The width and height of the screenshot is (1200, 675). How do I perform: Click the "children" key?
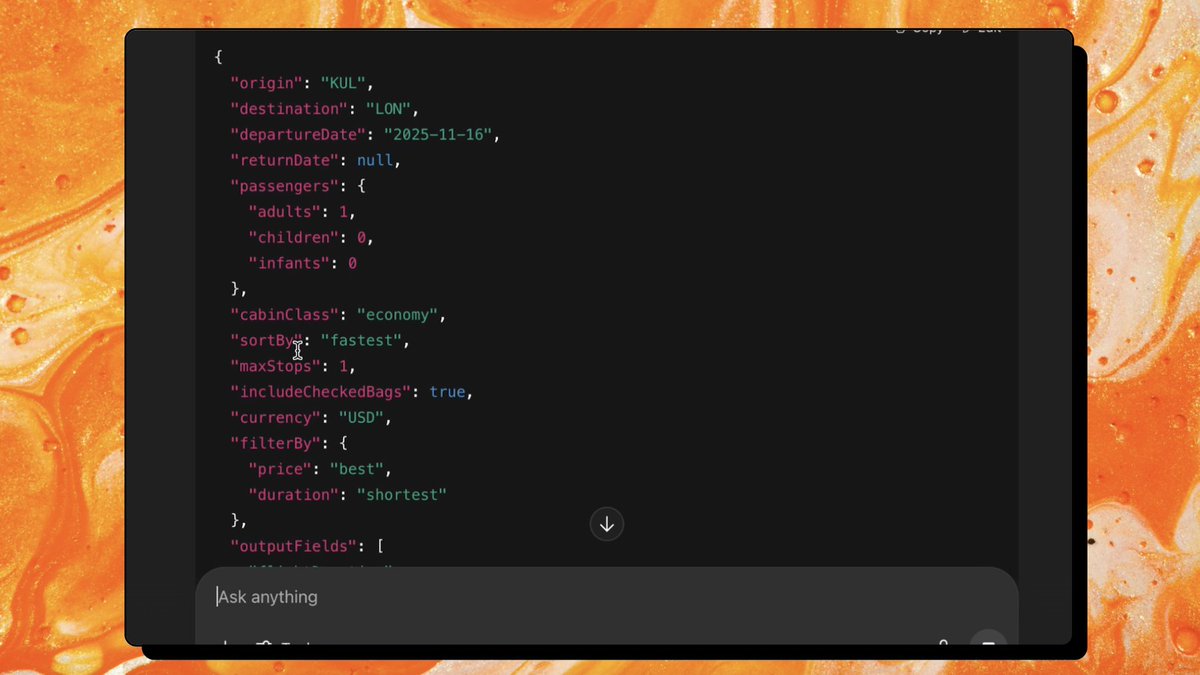[x=294, y=237]
